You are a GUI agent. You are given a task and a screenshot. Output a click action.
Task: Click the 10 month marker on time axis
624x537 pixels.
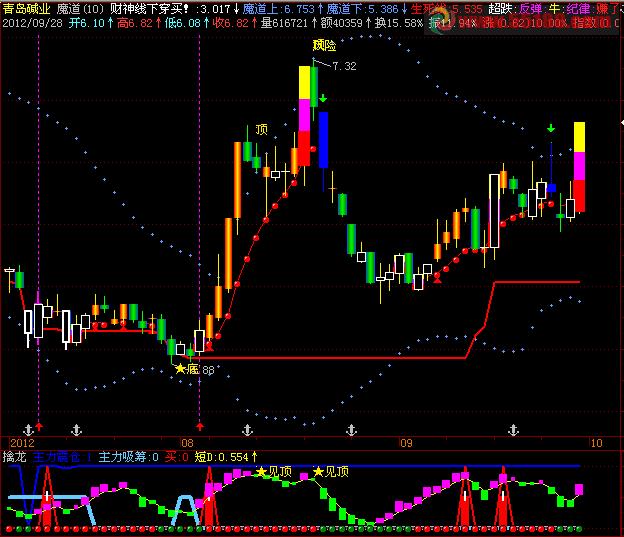coord(596,443)
